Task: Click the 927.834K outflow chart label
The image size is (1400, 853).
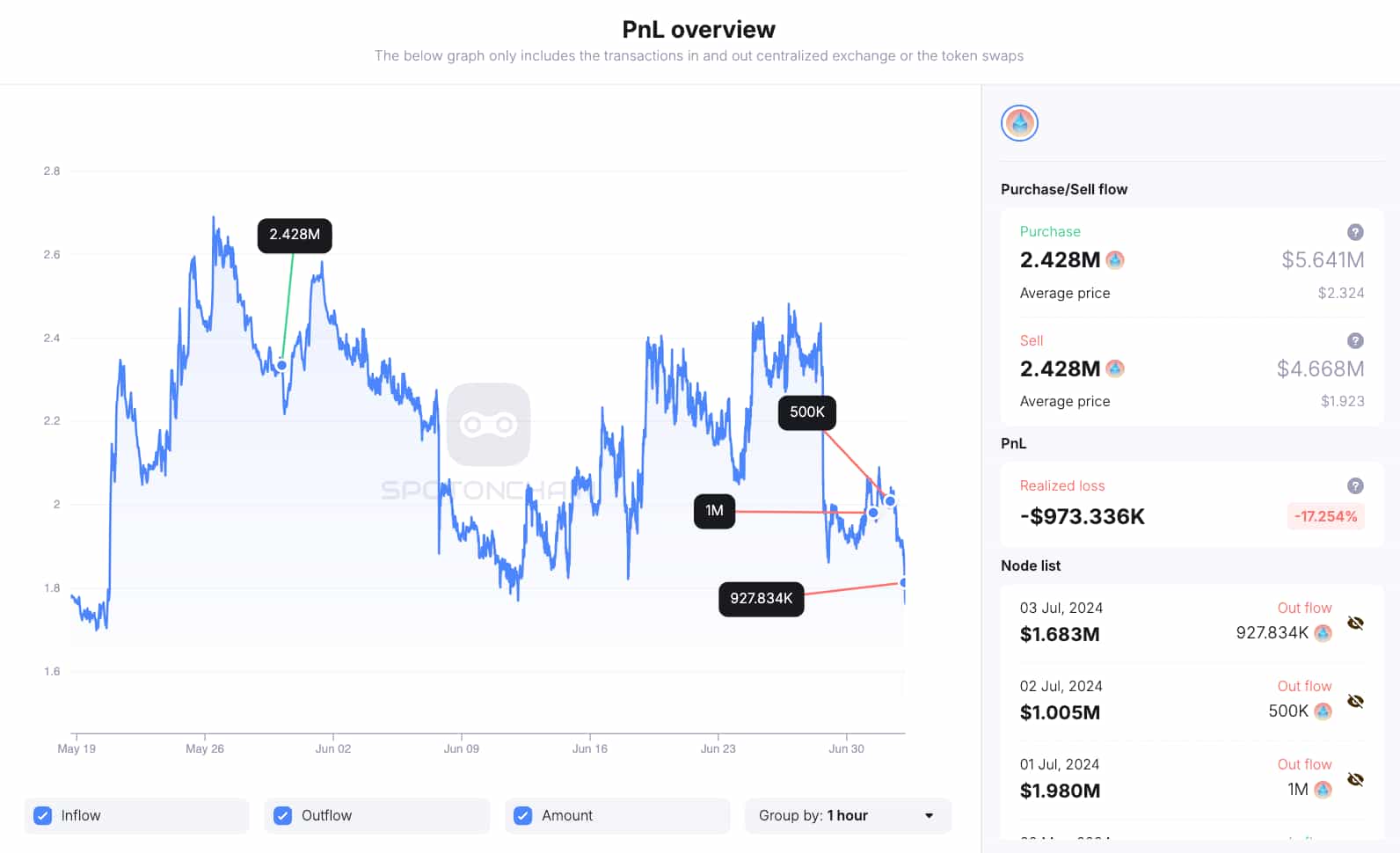Action: click(761, 599)
